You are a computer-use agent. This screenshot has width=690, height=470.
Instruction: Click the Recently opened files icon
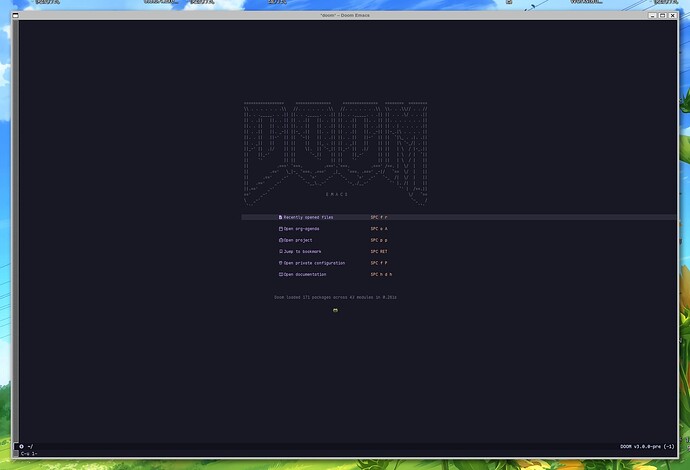pos(280,217)
